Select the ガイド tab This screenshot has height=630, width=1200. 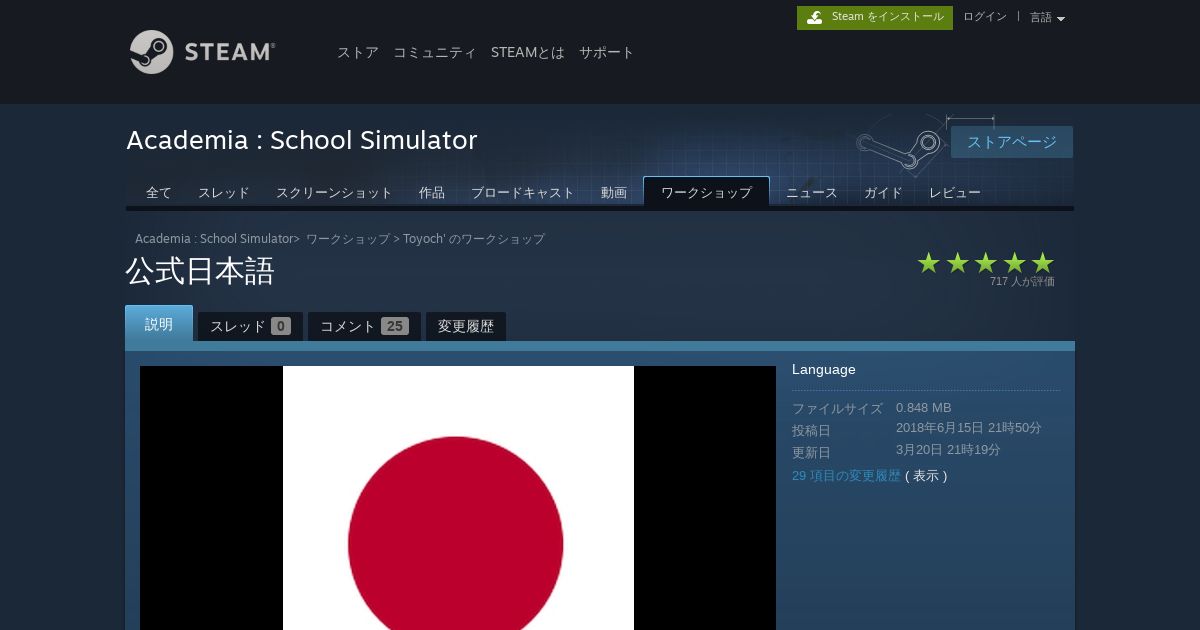coord(883,193)
